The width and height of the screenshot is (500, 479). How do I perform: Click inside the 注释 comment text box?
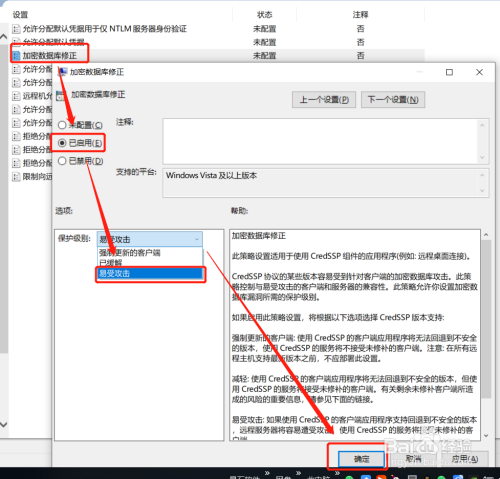(x=320, y=141)
